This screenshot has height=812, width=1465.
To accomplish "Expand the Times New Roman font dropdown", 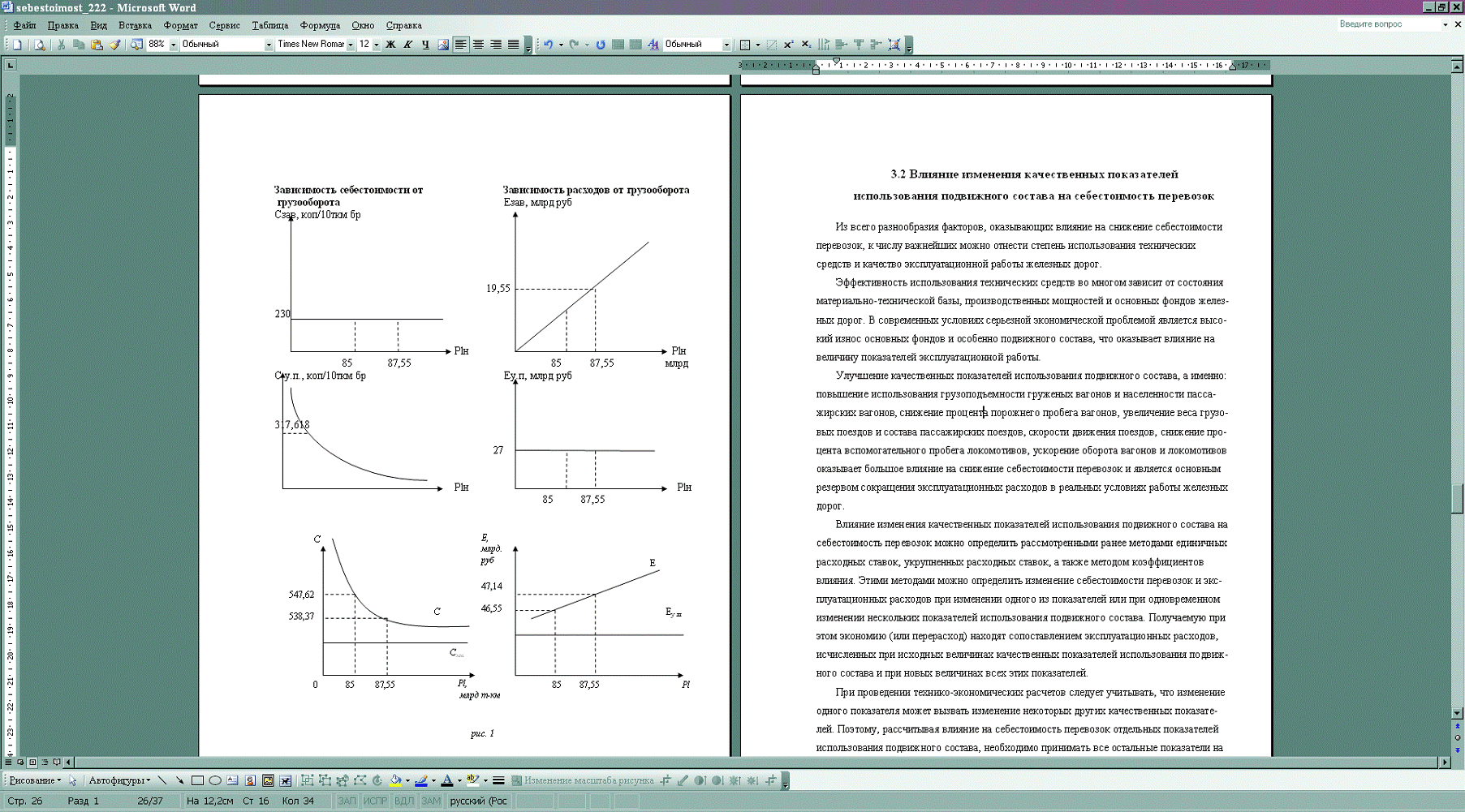I will [350, 45].
